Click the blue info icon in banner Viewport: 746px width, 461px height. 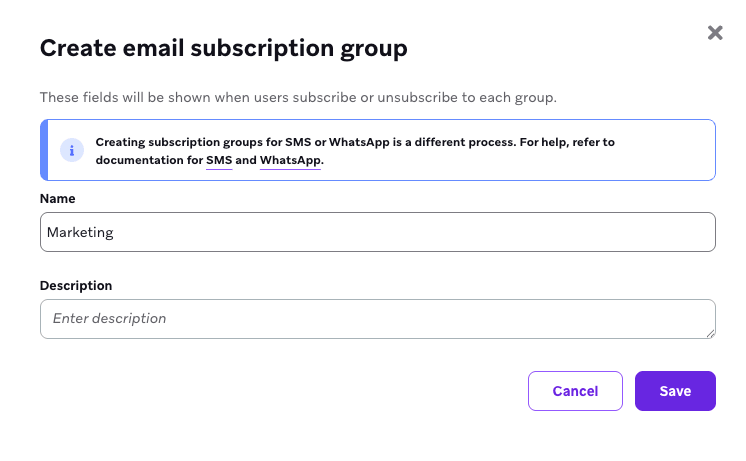pyautogui.click(x=72, y=150)
